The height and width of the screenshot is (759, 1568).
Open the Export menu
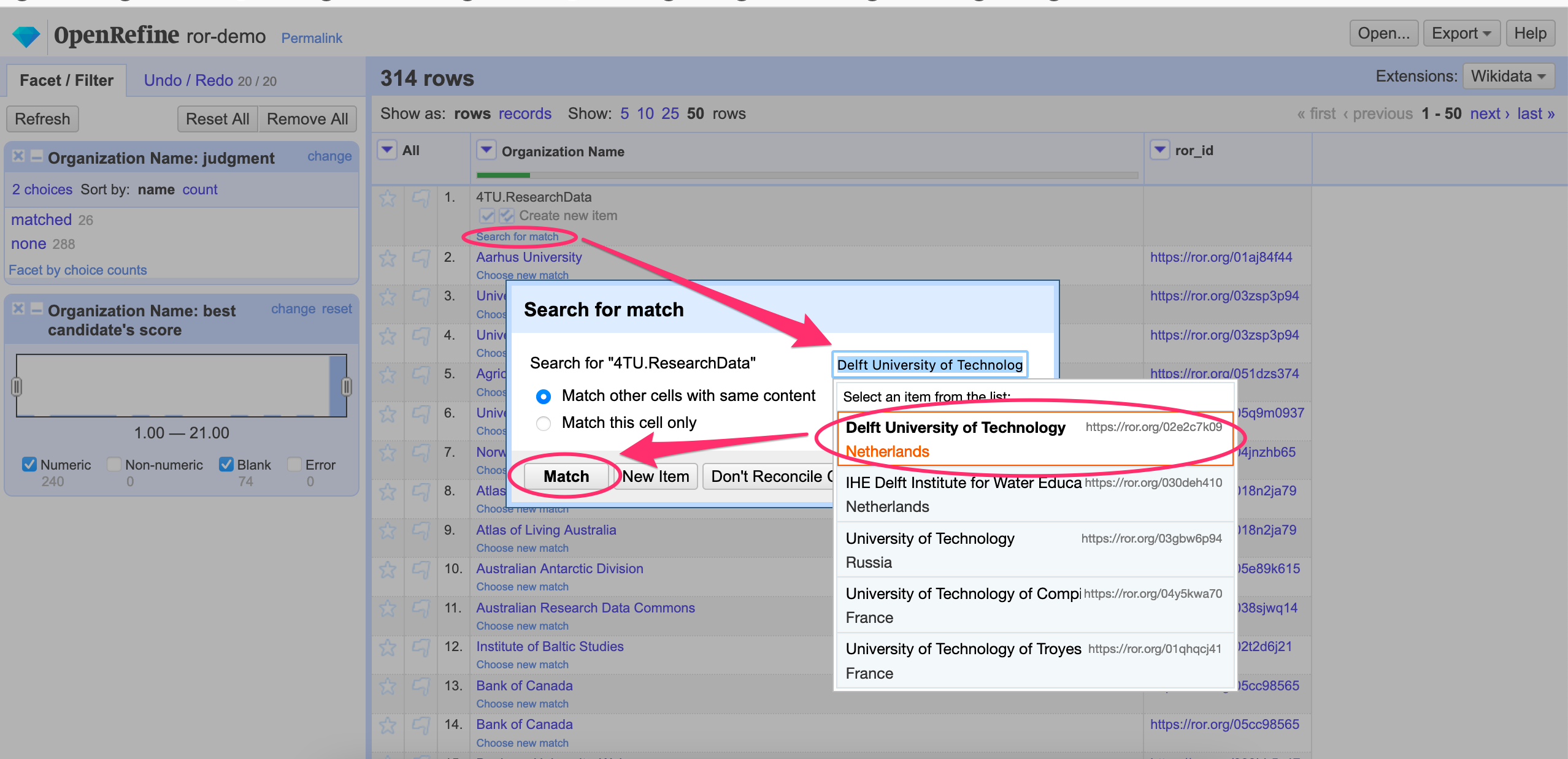(x=1461, y=34)
